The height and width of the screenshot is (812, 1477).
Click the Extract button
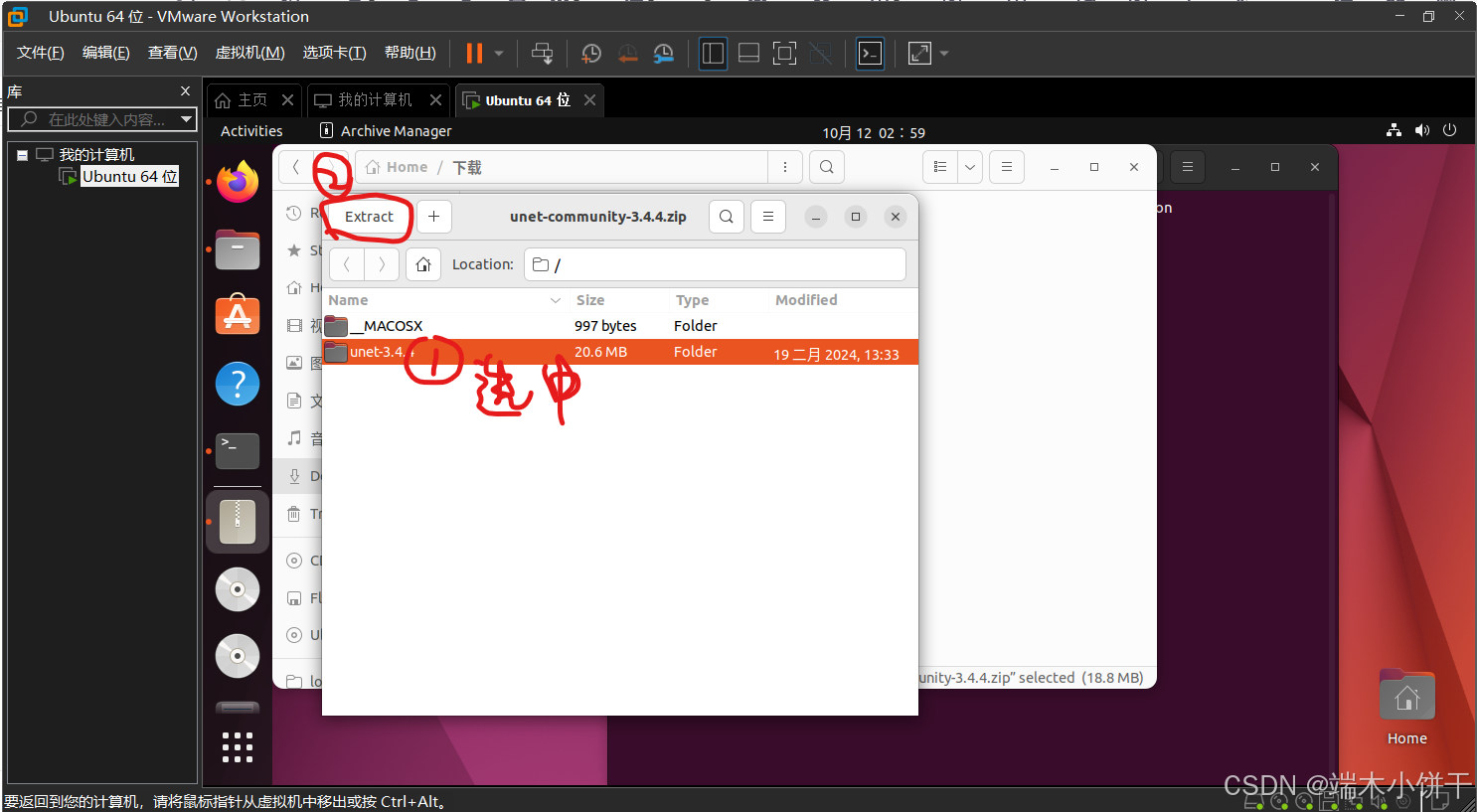tap(369, 217)
